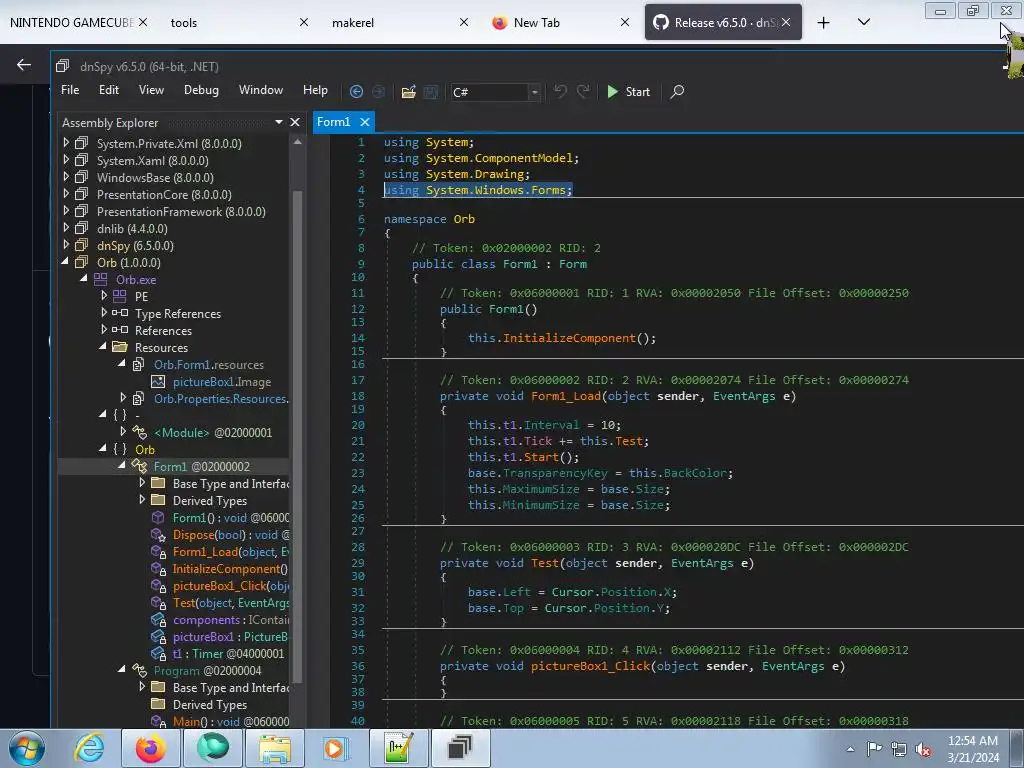Select the Form1_Load method node

click(231, 552)
